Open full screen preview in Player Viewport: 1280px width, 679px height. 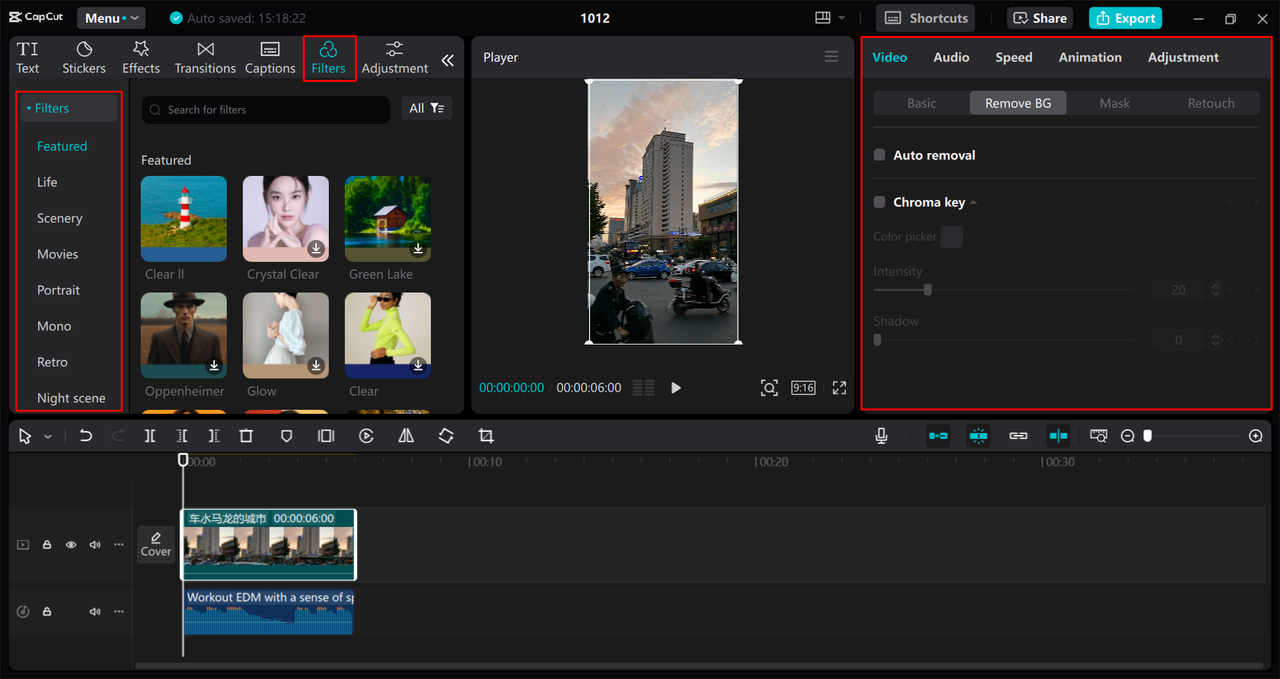[839, 388]
